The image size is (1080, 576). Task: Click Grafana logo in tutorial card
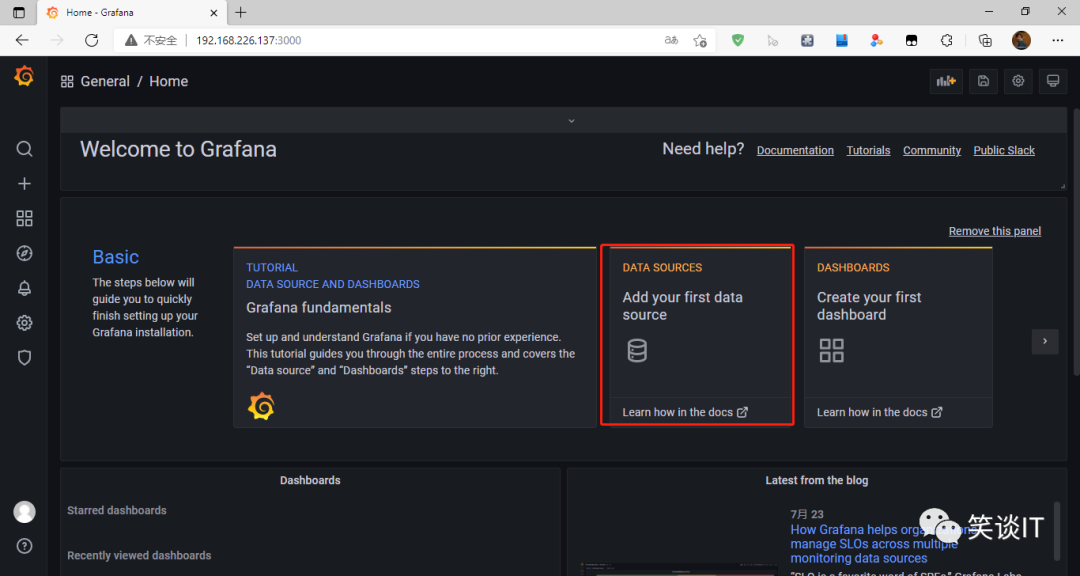(261, 407)
